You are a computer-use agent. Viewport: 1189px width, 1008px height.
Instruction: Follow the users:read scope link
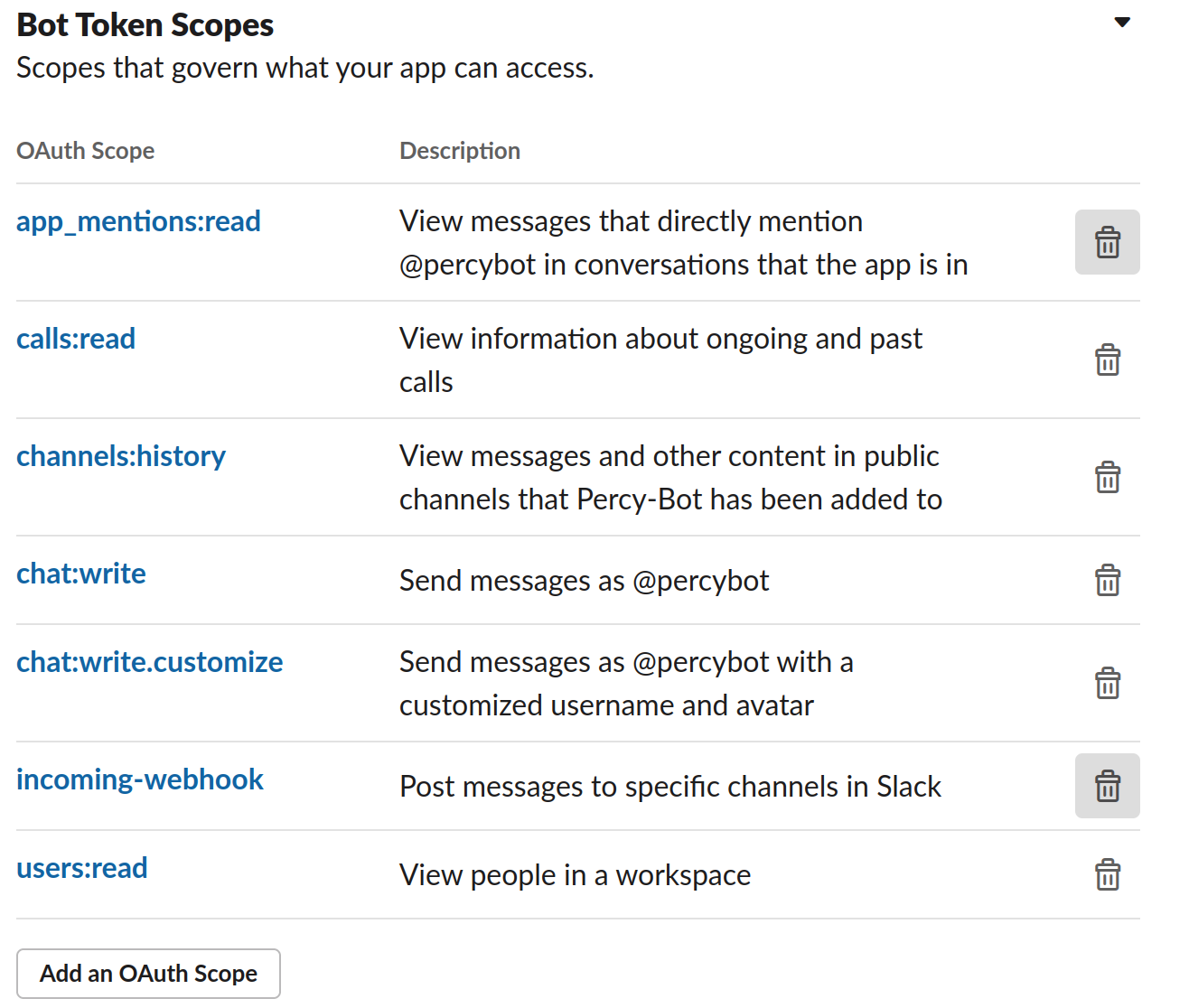pos(82,868)
